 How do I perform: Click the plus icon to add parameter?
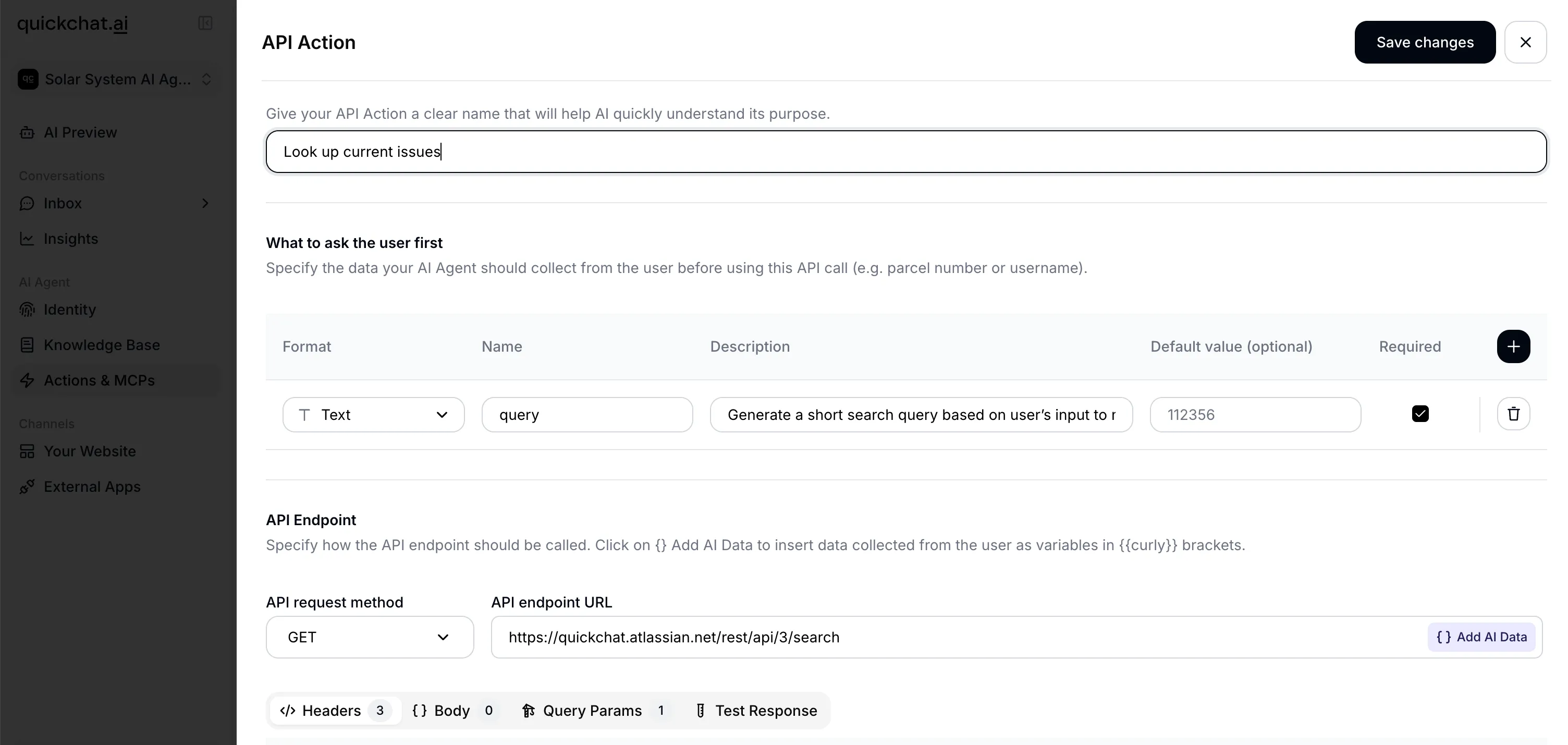coord(1513,346)
